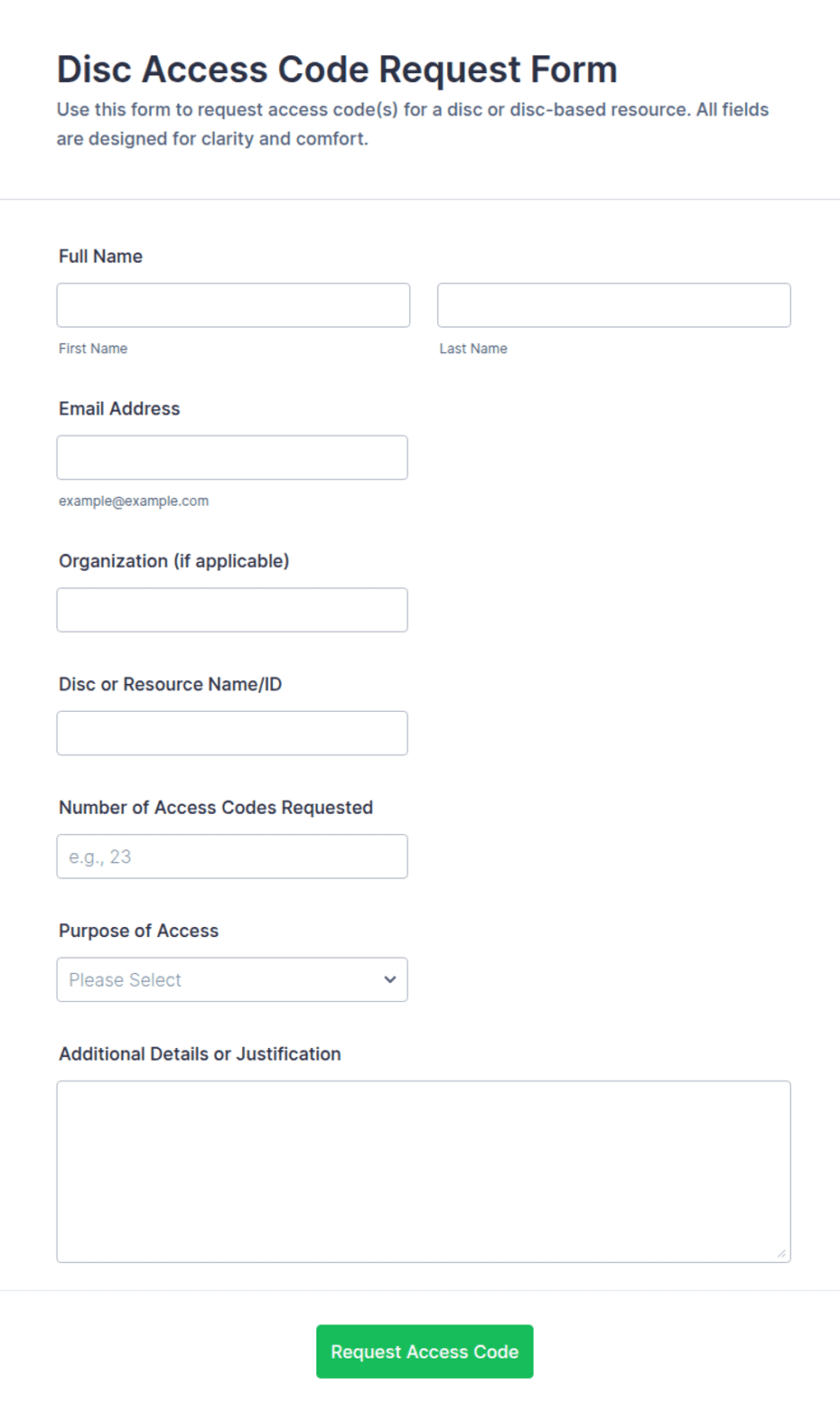Click the textarea resize handle corner
The image size is (840, 1423).
point(781,1253)
